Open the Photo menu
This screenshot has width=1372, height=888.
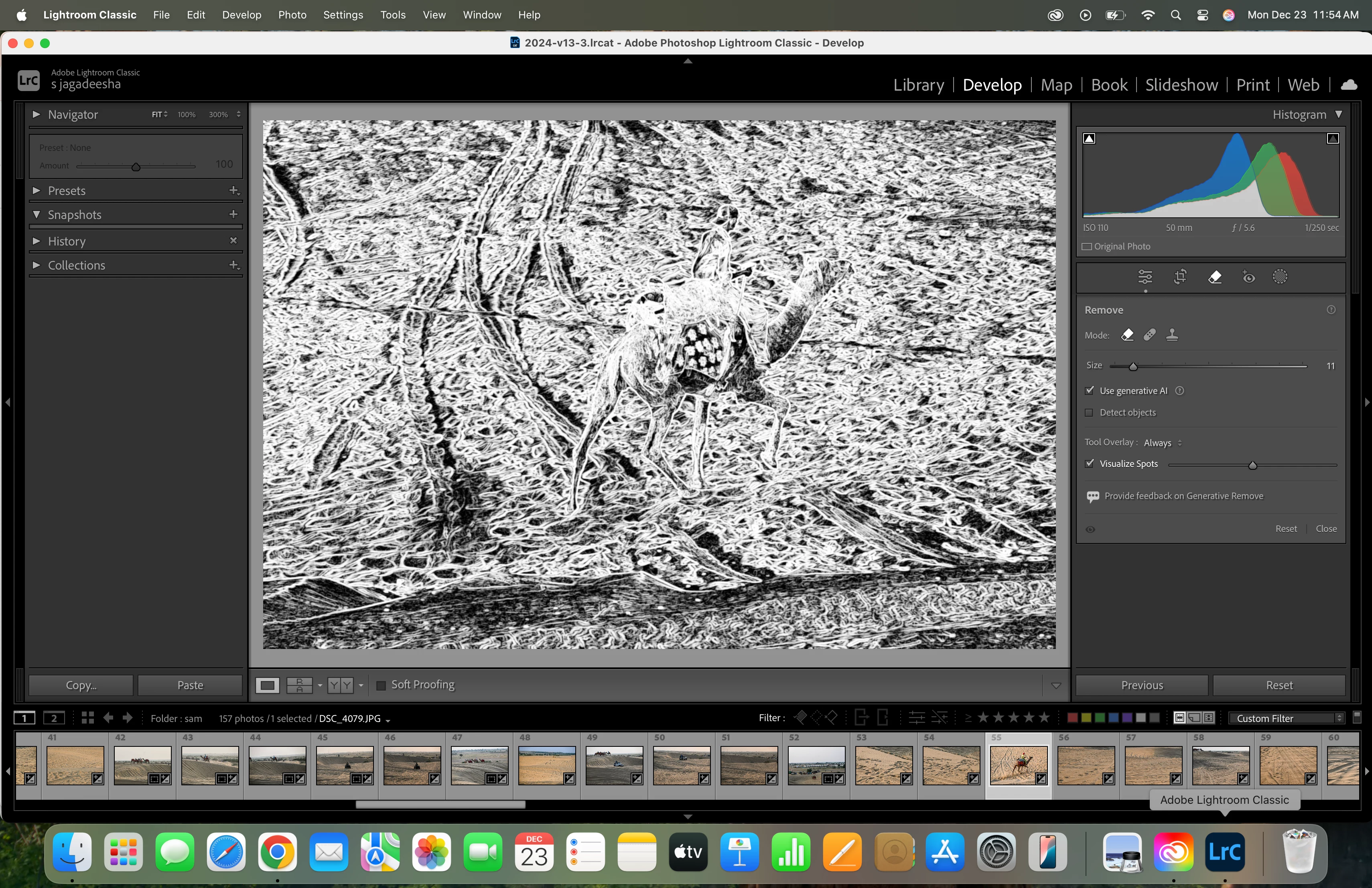[x=292, y=15]
